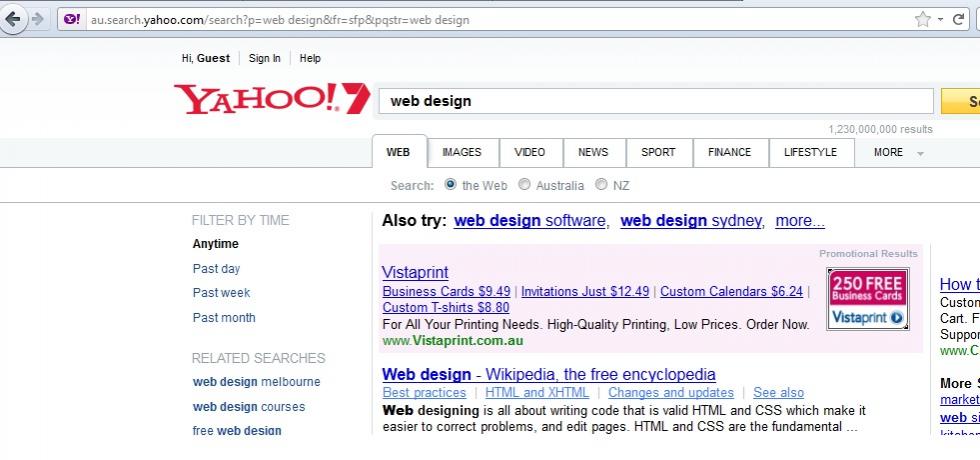Open 'Invitations Just $12.49' link

[x=585, y=291]
